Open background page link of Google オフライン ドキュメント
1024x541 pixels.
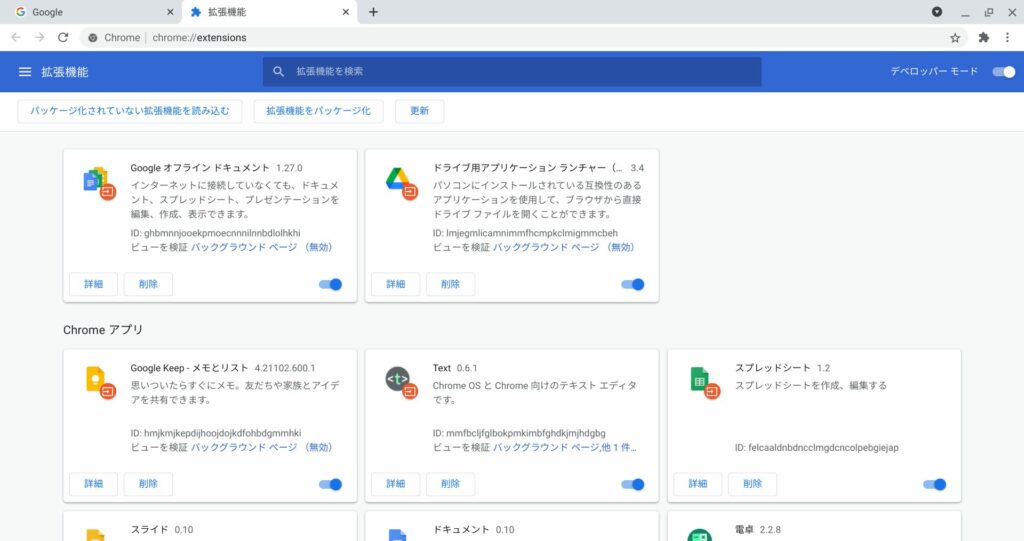pyautogui.click(x=262, y=247)
